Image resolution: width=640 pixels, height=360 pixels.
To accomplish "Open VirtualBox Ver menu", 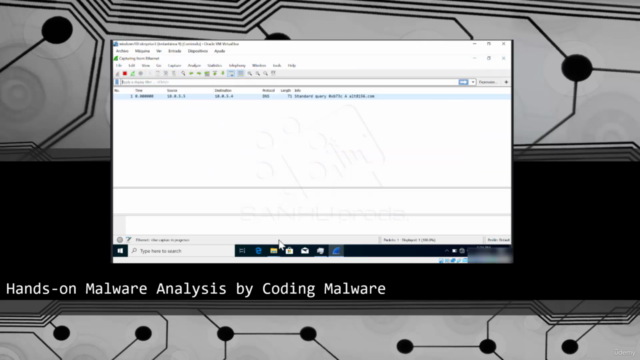I will (159, 51).
